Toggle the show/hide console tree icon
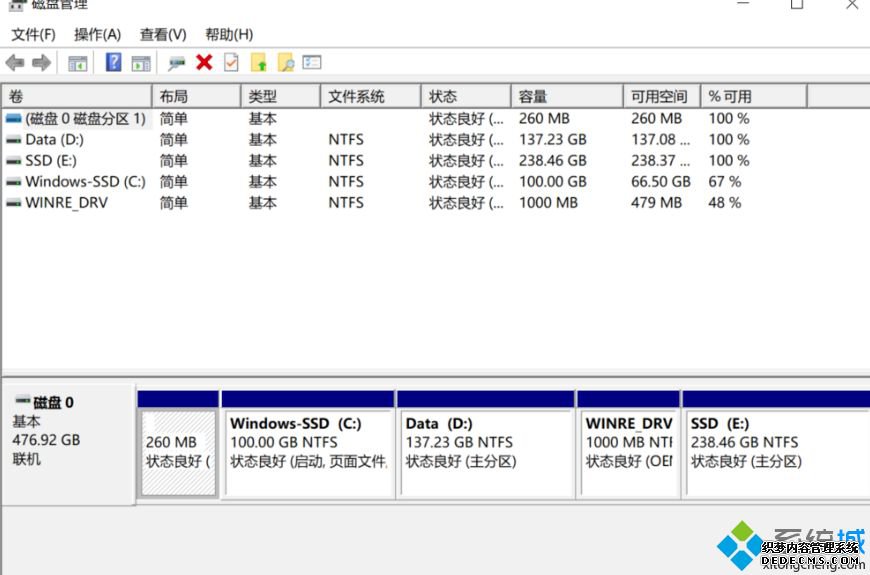 [x=78, y=63]
